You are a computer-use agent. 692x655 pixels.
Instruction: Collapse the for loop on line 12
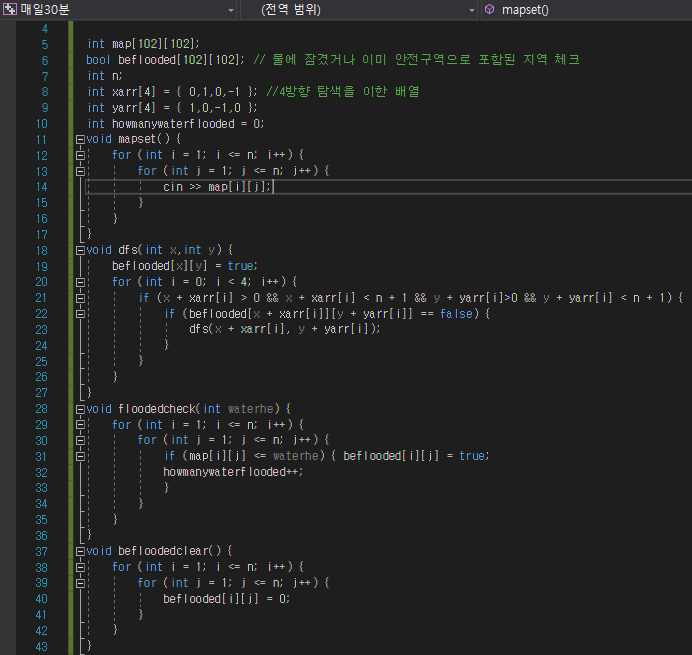[x=80, y=155]
